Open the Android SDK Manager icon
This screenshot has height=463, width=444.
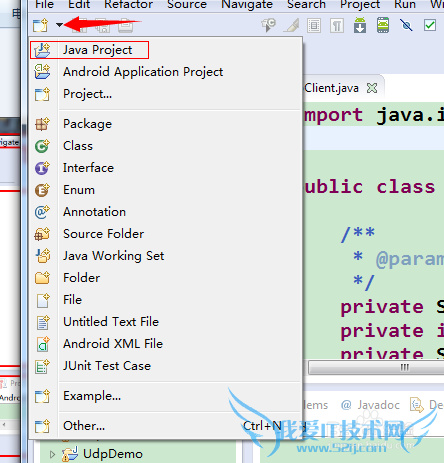click(x=360, y=25)
